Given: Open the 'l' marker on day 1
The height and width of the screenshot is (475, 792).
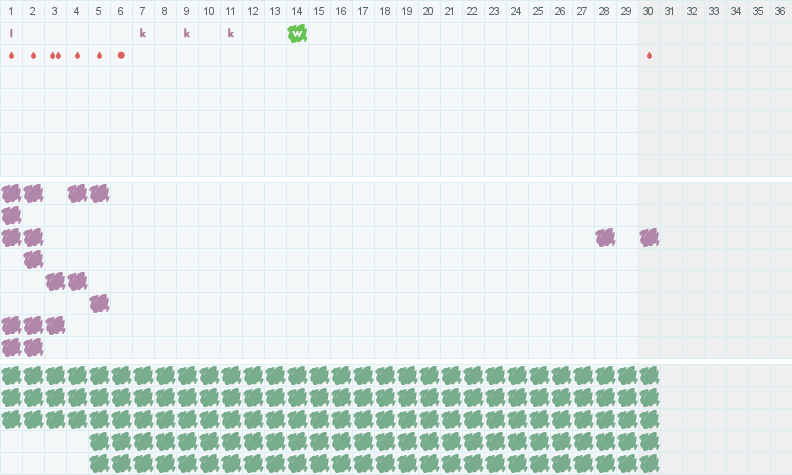Looking at the screenshot, I should click(x=11, y=33).
